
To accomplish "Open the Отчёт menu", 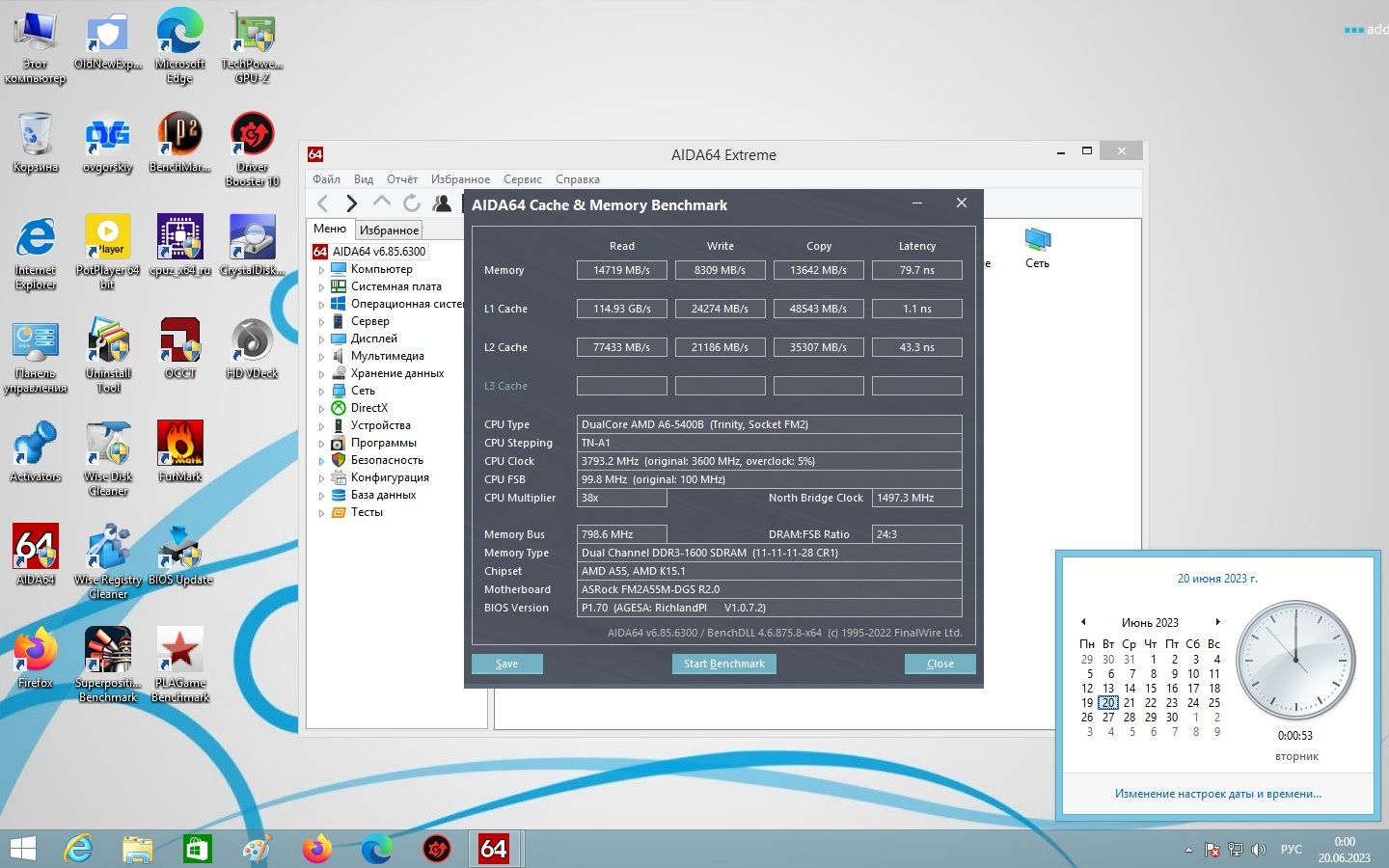I will coord(402,179).
